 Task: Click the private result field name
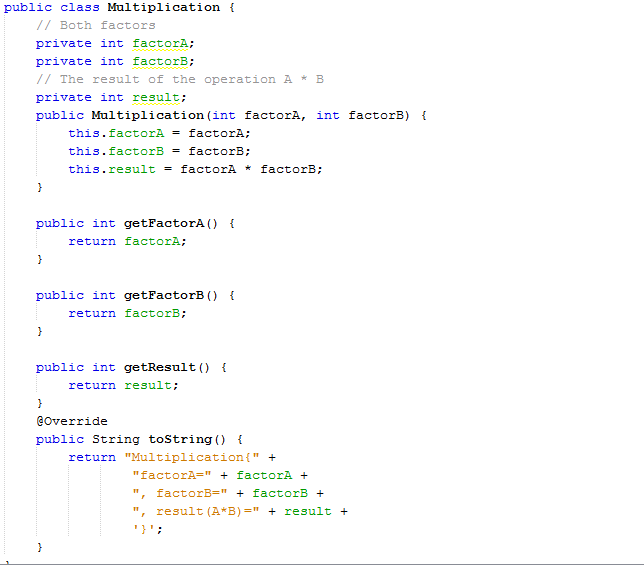point(156,97)
